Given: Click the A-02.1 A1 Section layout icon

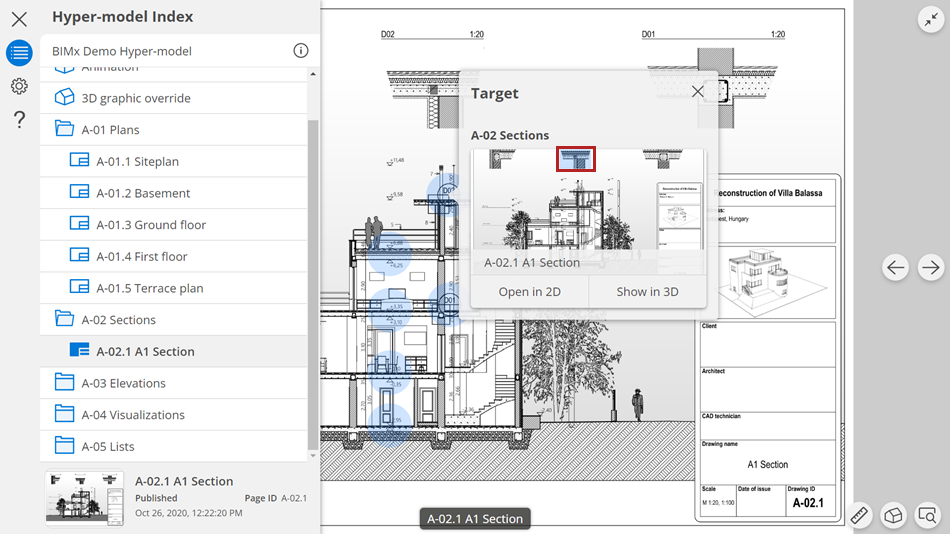Looking at the screenshot, I should (x=79, y=350).
